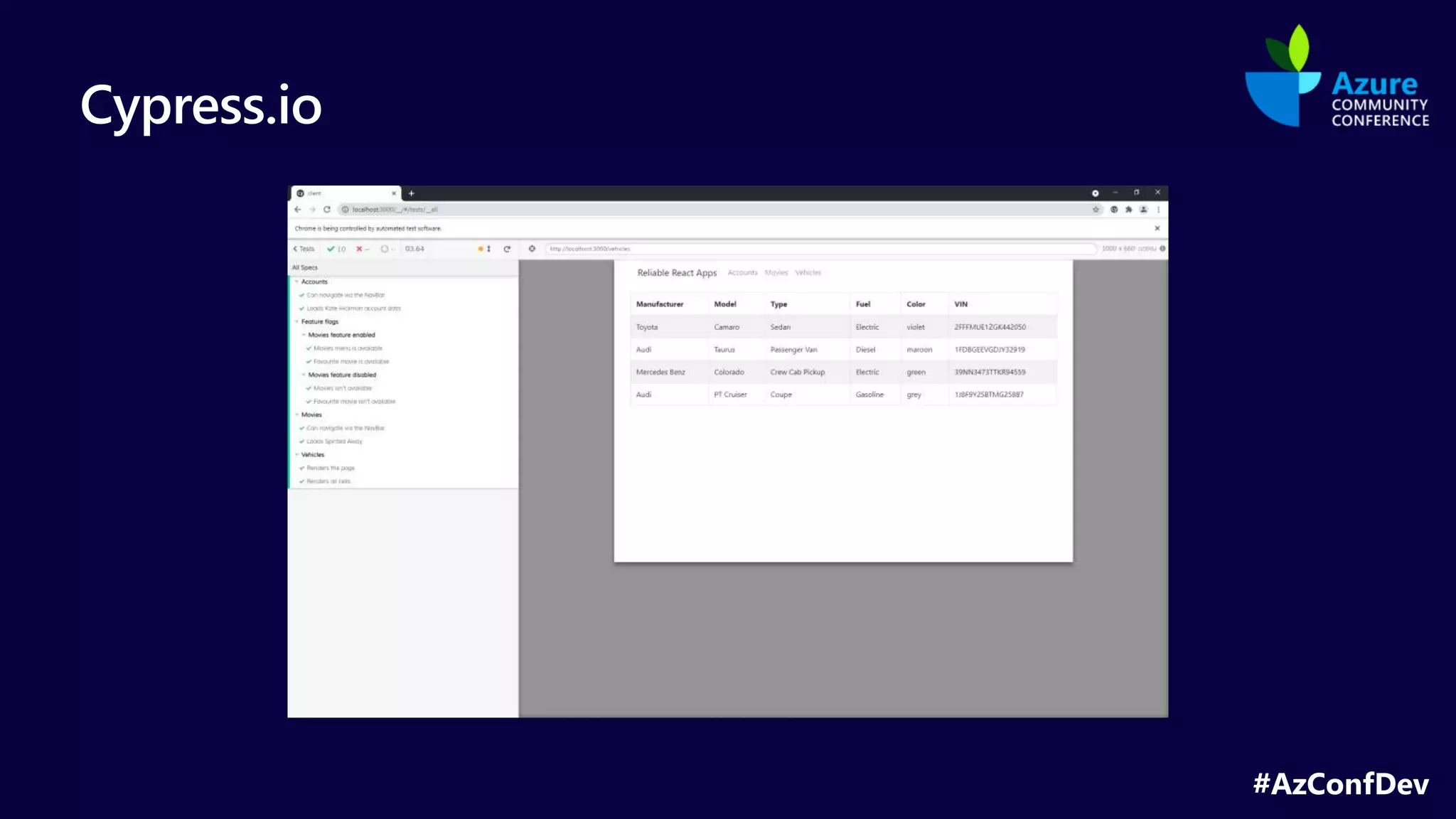Collapse the Movies feature disabled suite
Viewport: 1456px width, 819px height.
[x=341, y=375]
